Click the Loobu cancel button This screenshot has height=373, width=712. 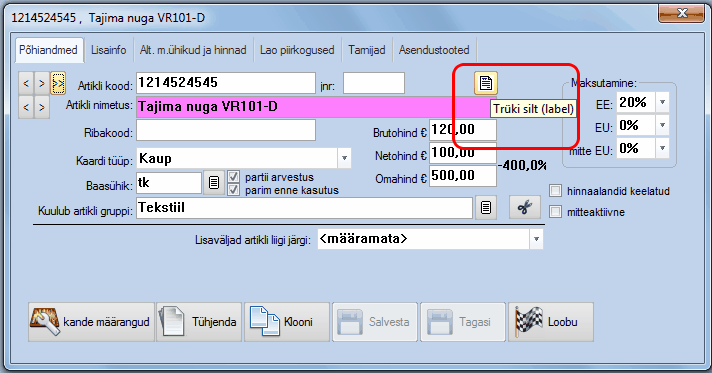[x=551, y=322]
